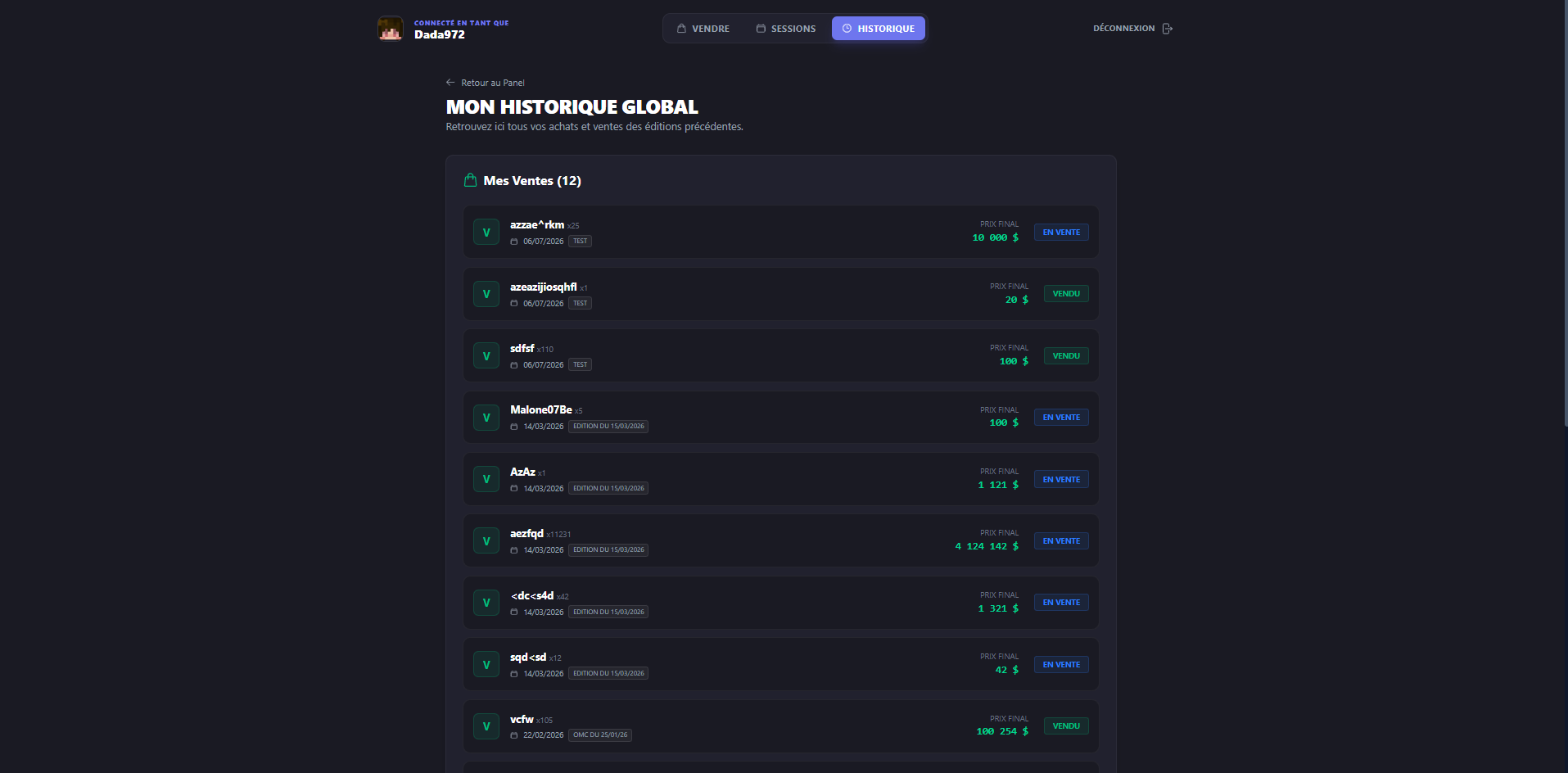Click the Dada972 player avatar head
This screenshot has height=773, width=1568.
391,29
